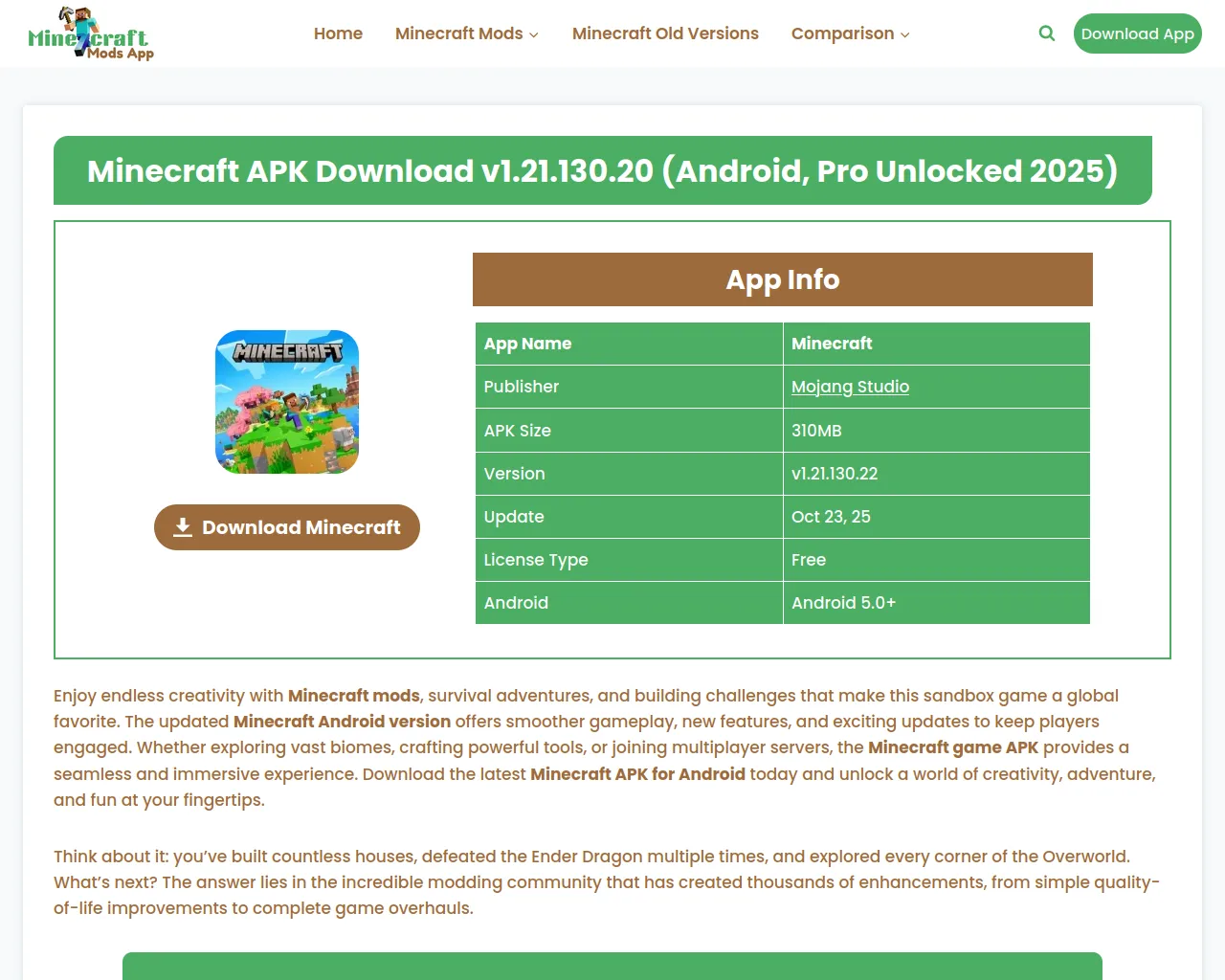Click the Download Minecraft button
Screen dimensions: 1225x980
287,527
